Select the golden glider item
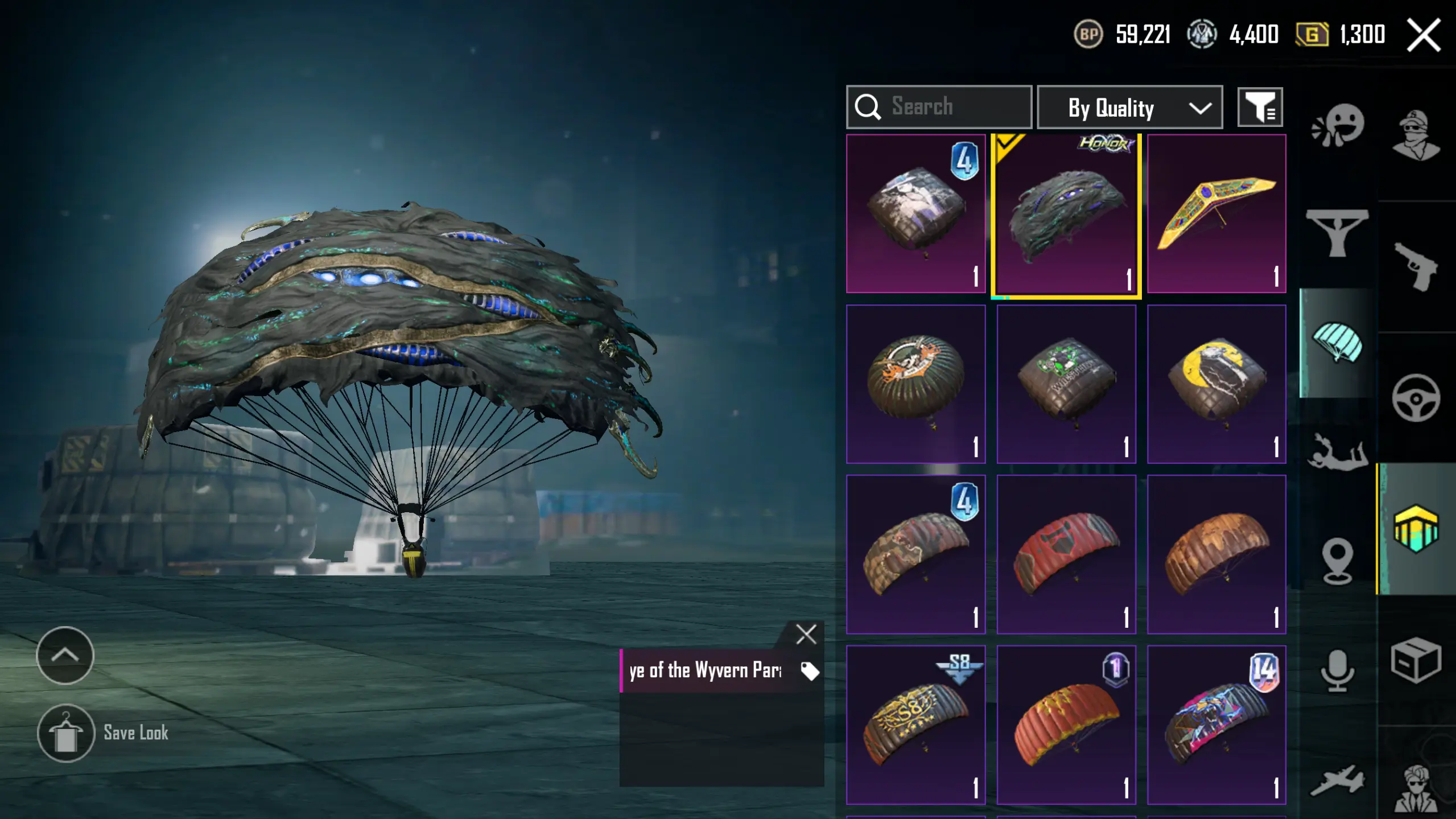The width and height of the screenshot is (1456, 819). click(x=1216, y=214)
